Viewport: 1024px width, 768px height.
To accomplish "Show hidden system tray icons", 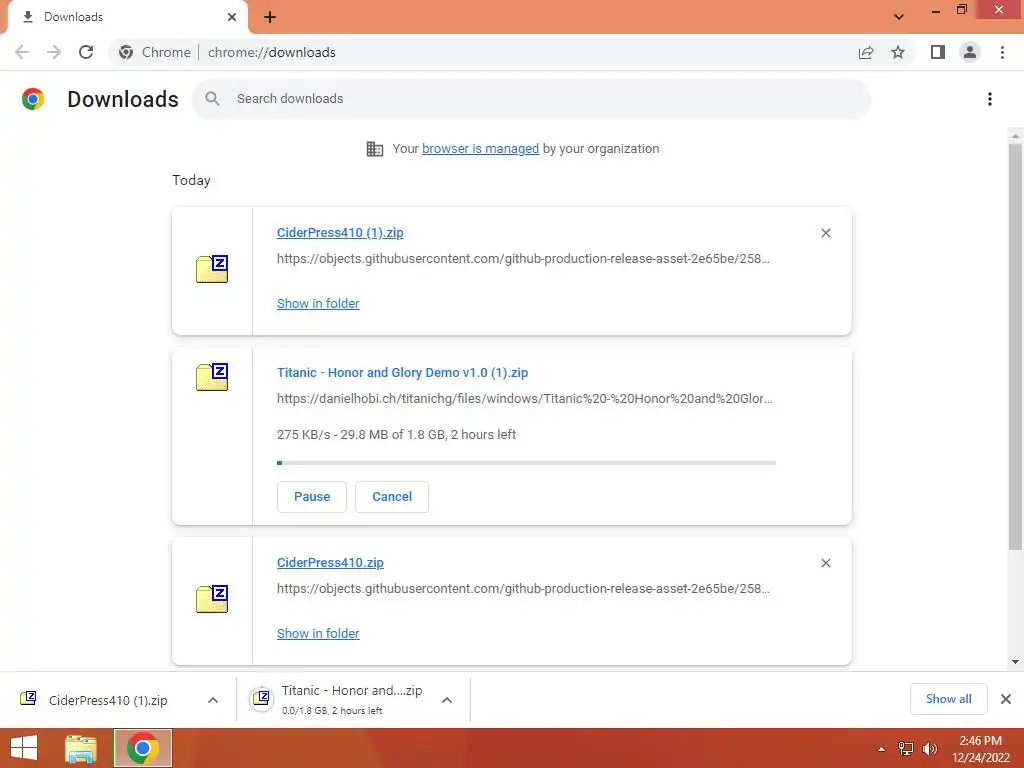I will click(x=881, y=749).
